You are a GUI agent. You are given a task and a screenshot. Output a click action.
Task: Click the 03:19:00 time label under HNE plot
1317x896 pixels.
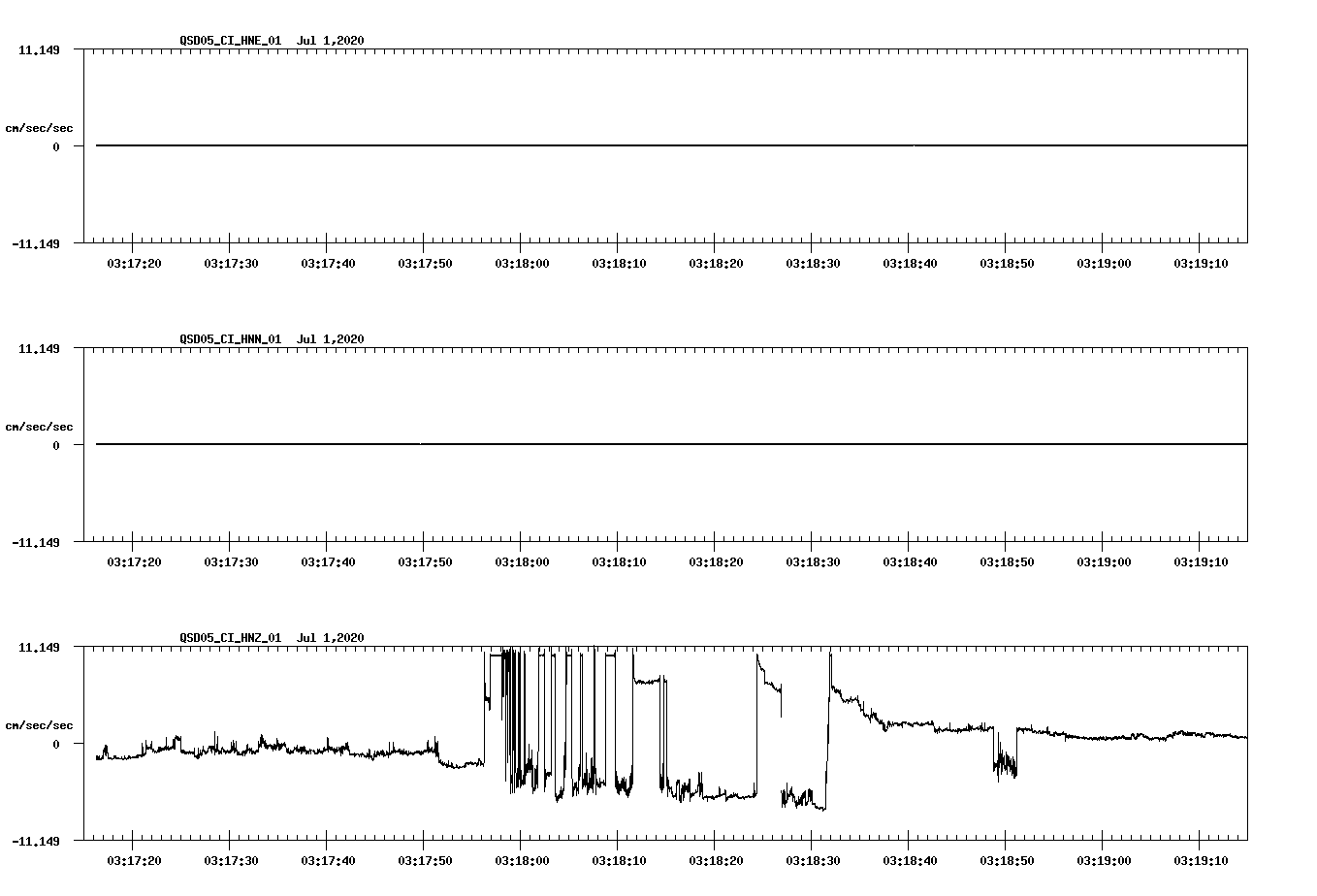coord(1104,264)
